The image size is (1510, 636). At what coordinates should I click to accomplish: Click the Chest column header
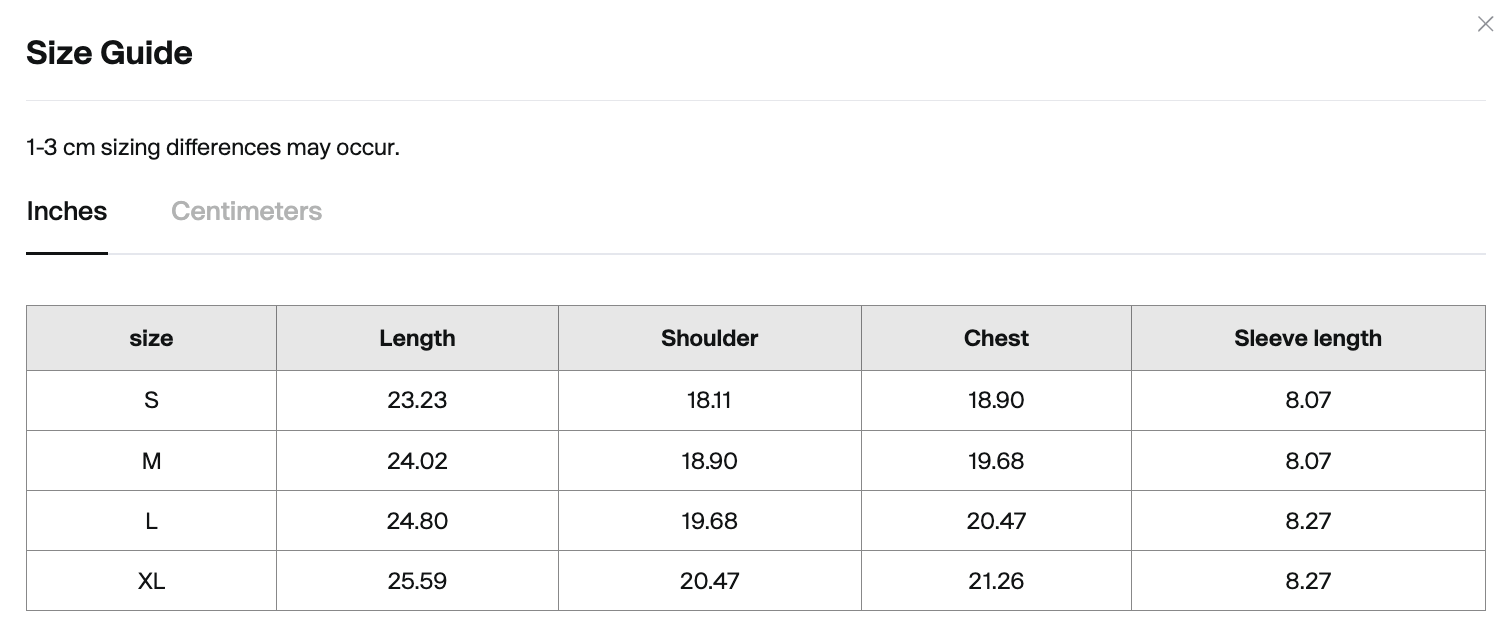point(996,338)
